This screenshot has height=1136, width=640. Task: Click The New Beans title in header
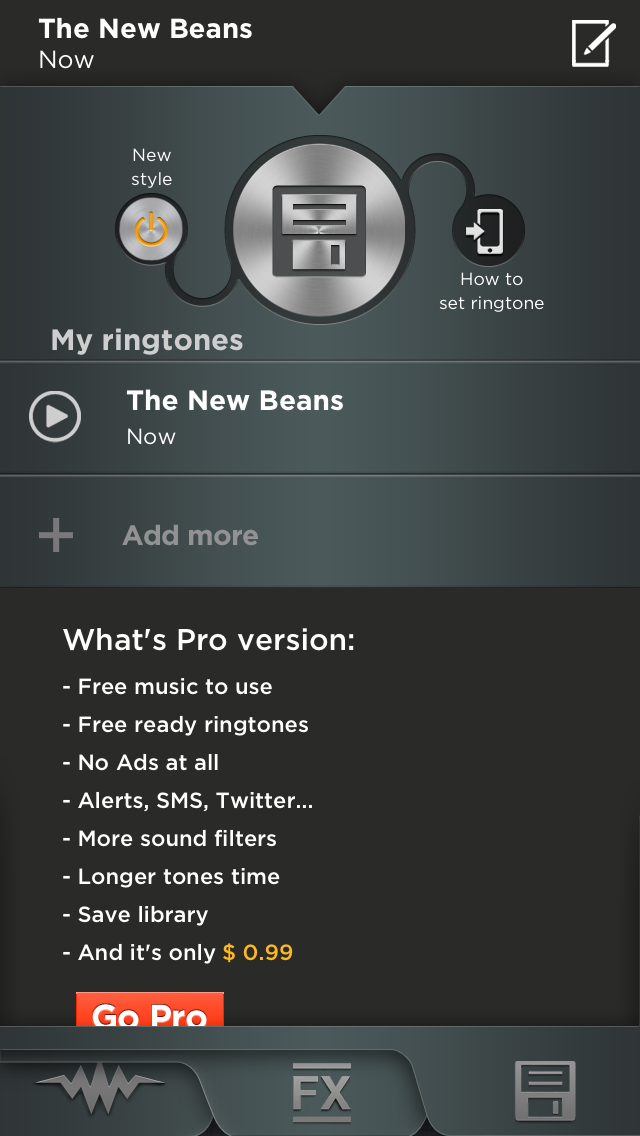click(x=146, y=29)
